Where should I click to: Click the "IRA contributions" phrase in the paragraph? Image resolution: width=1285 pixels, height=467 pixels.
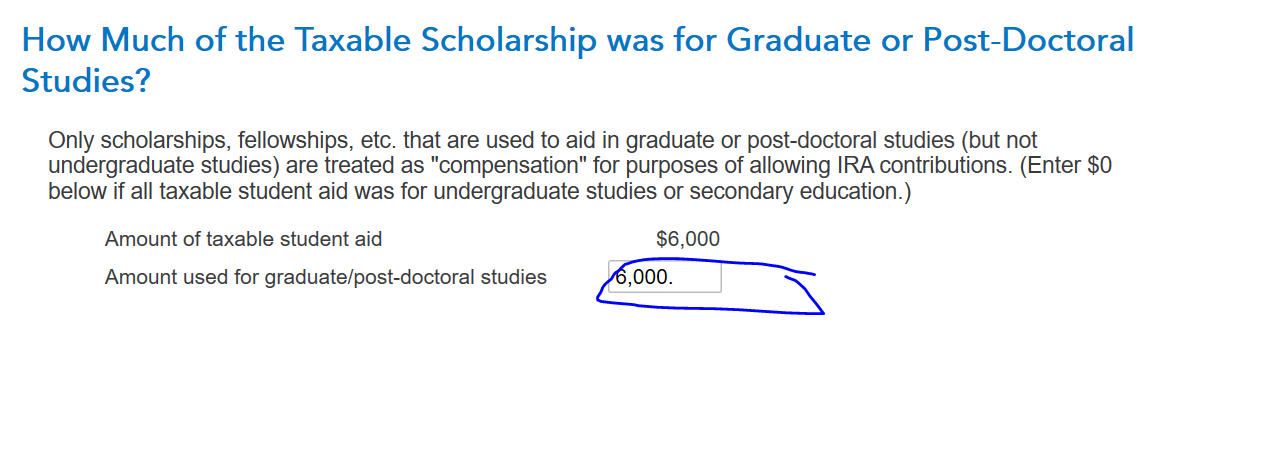pyautogui.click(x=848, y=166)
